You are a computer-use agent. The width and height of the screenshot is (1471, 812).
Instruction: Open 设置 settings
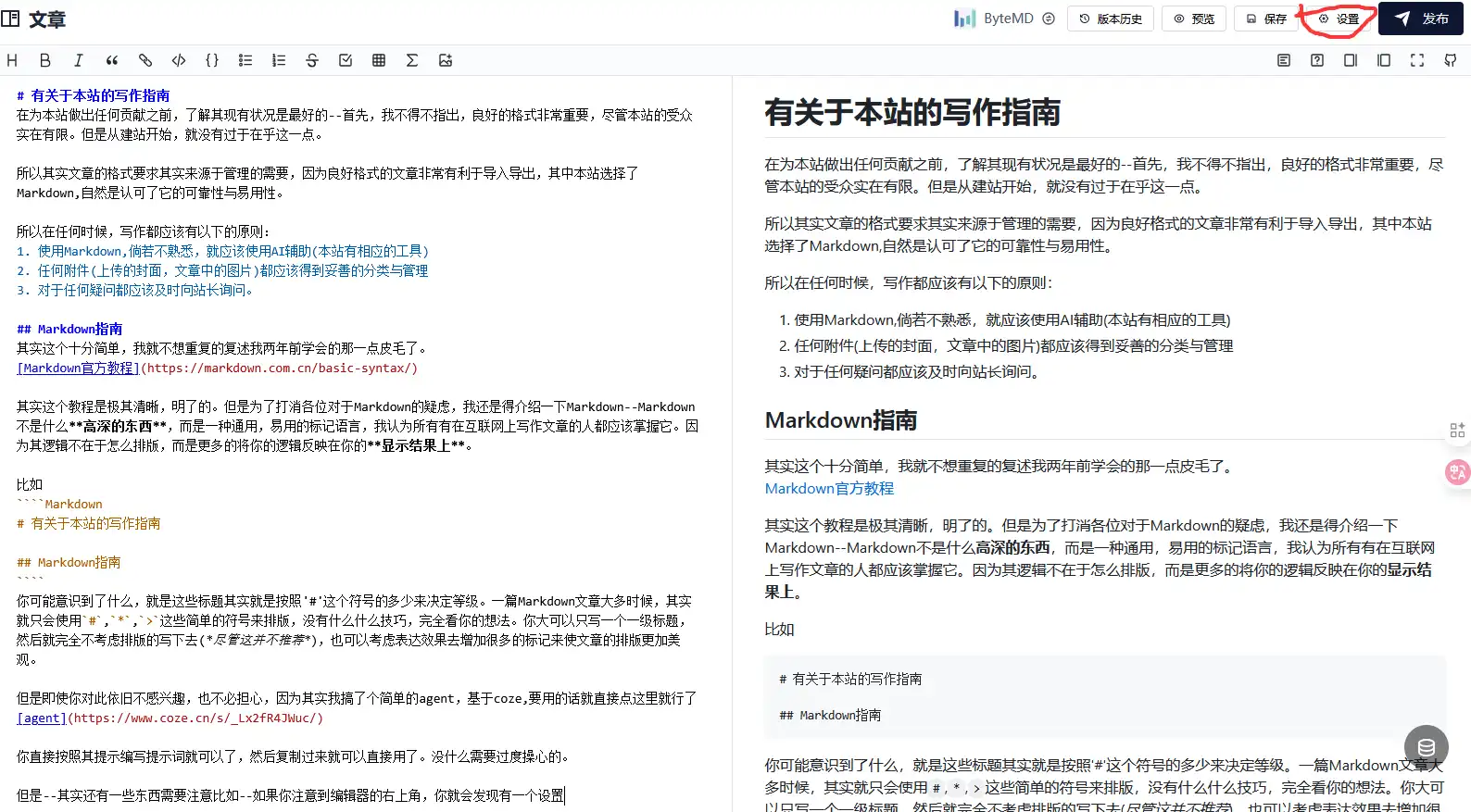(x=1339, y=19)
